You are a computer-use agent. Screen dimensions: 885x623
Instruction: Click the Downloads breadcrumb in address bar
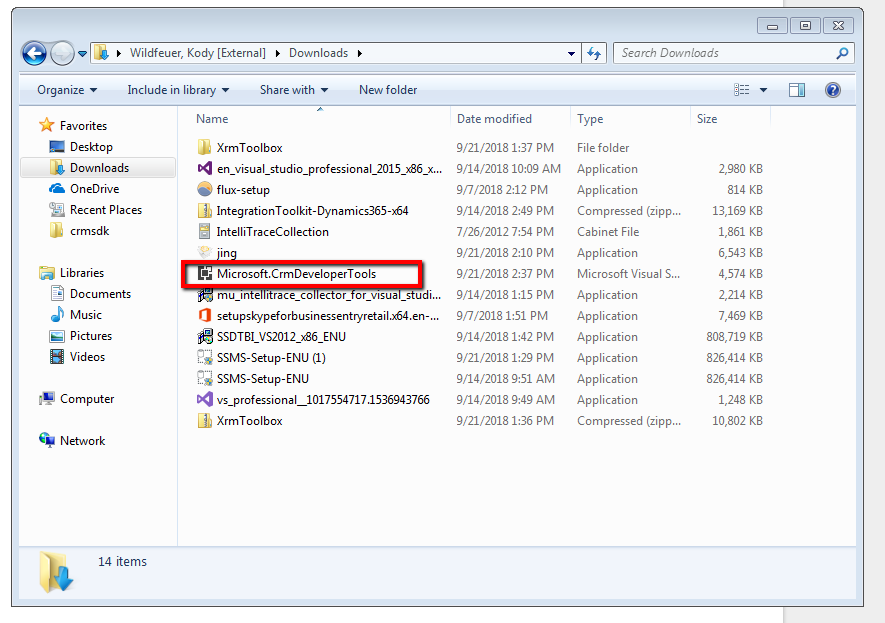tap(318, 53)
